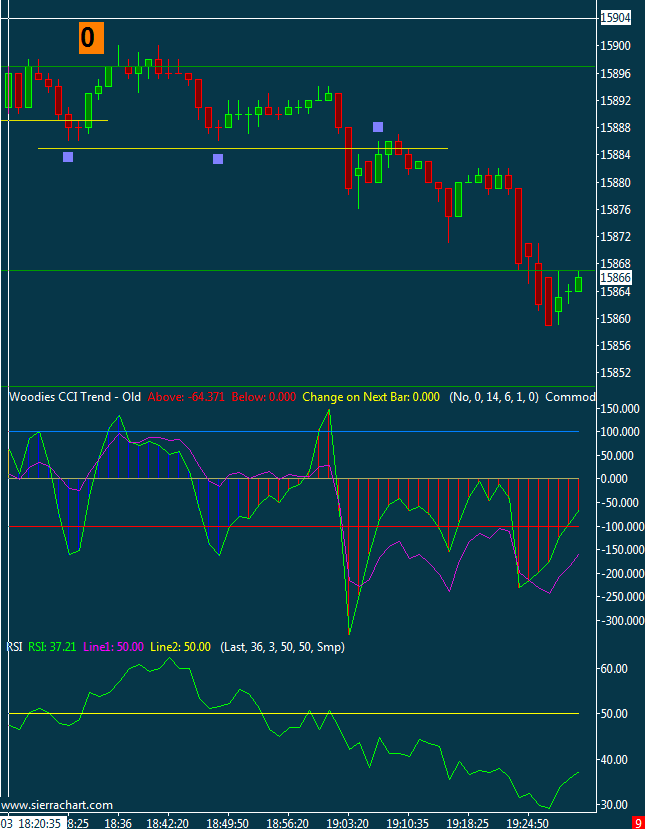Click the last green candlestick on the chart
This screenshot has height=829, width=645.
[x=578, y=283]
